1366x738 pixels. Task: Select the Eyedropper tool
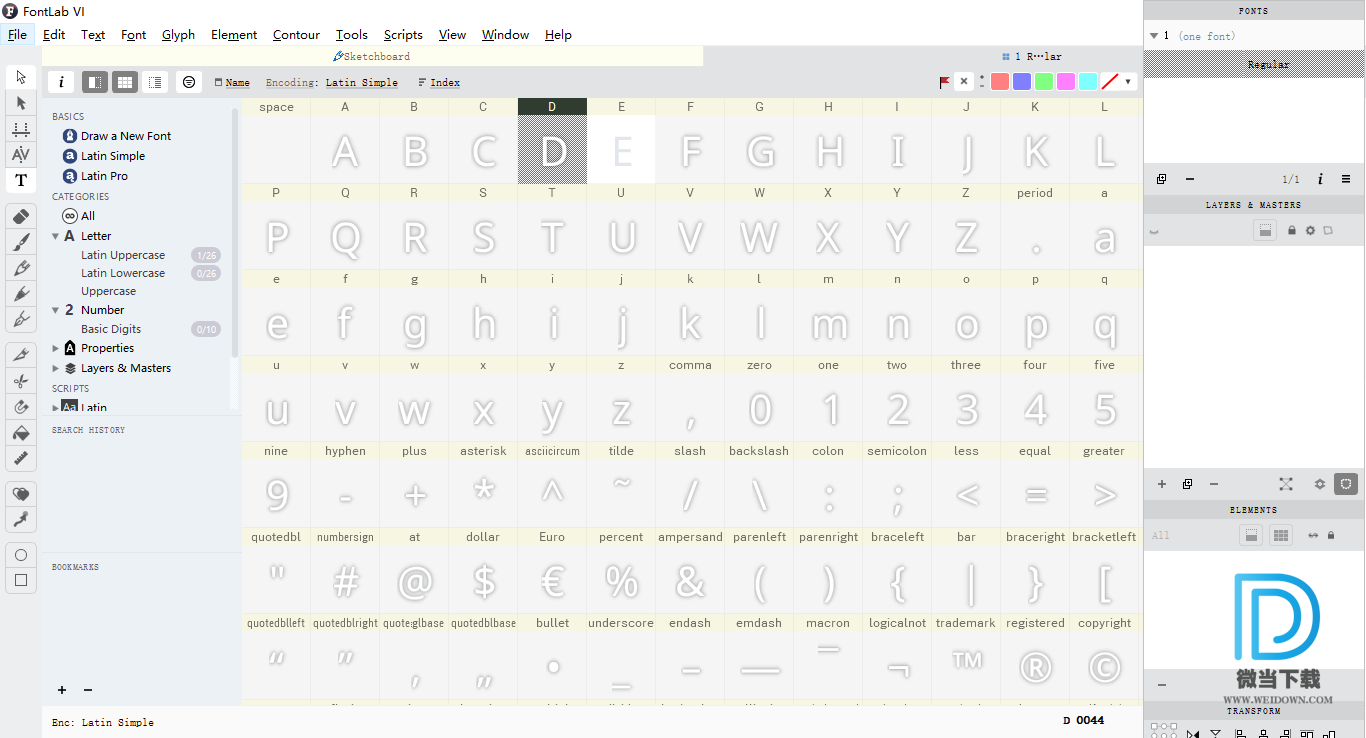click(21, 519)
